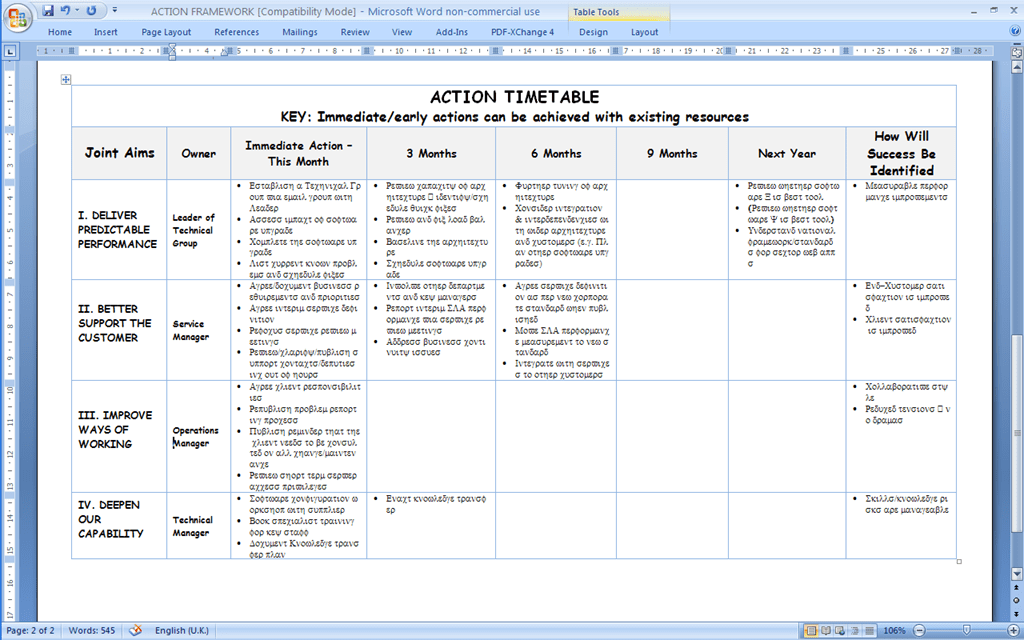This screenshot has width=1024, height=640.
Task: Click Page: 2 of 2 status indicator
Action: (x=31, y=630)
